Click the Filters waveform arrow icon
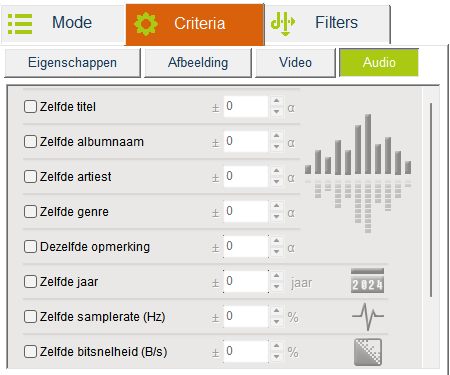The height and width of the screenshot is (375, 450). [x=283, y=24]
